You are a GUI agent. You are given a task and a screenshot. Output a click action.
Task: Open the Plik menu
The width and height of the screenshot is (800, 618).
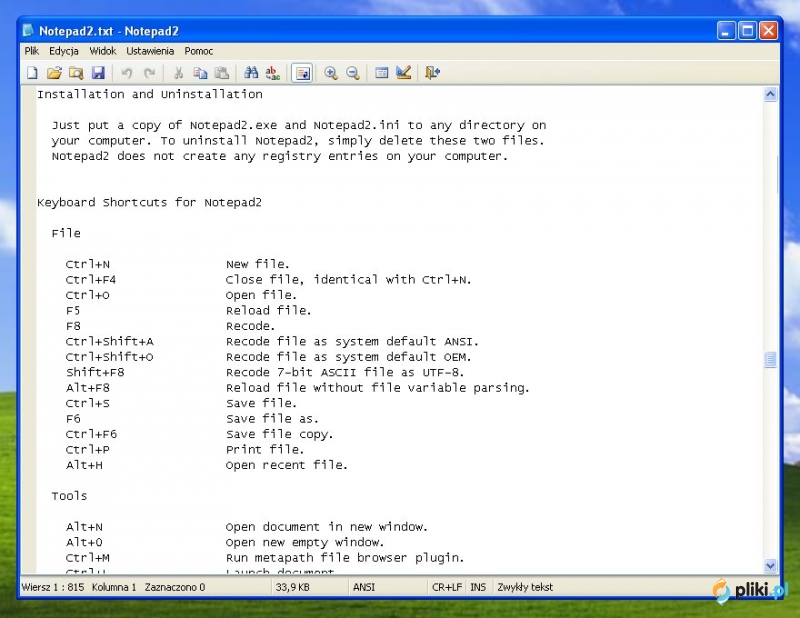(x=32, y=51)
